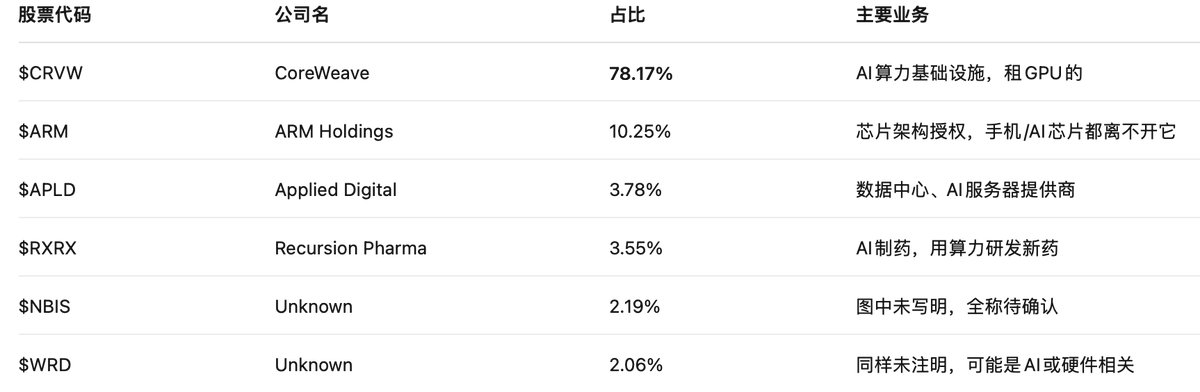Image resolution: width=1200 pixels, height=392 pixels.
Task: Click the bold 78.17% value
Action: 640,73
